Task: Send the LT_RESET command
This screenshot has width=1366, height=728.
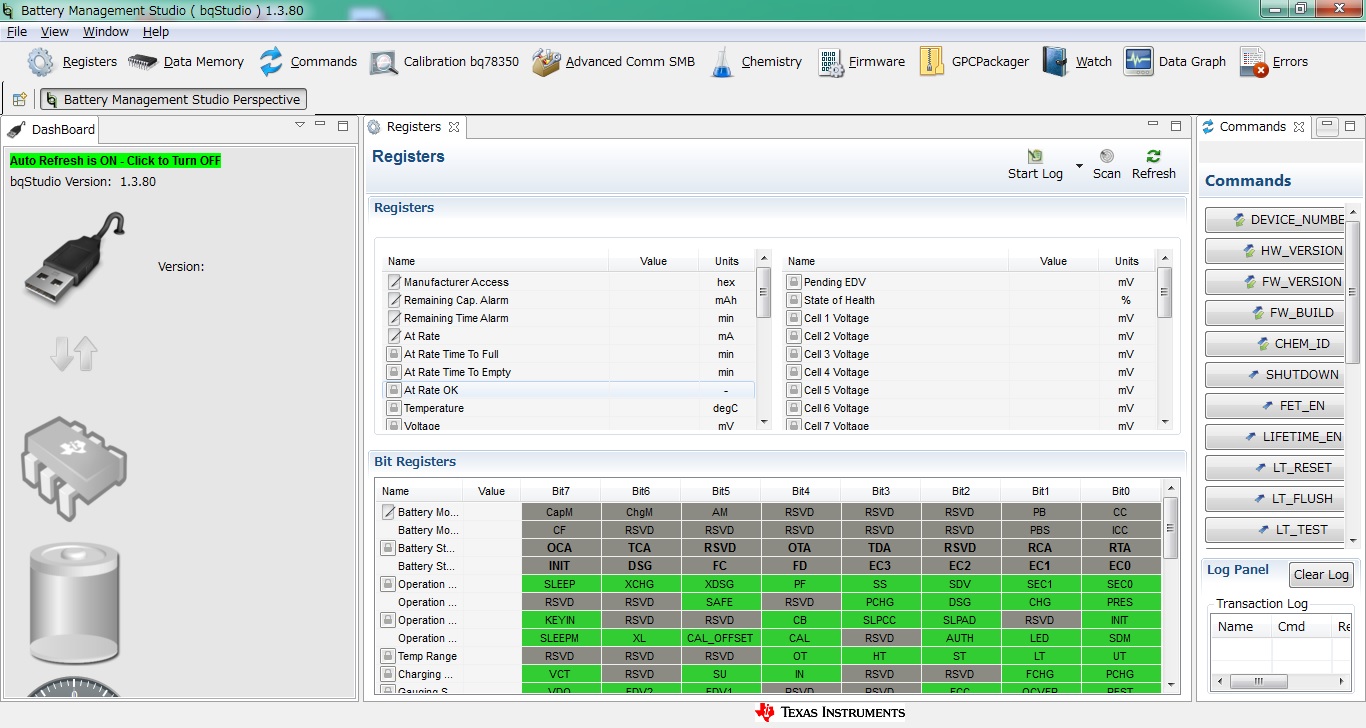Action: 1276,468
